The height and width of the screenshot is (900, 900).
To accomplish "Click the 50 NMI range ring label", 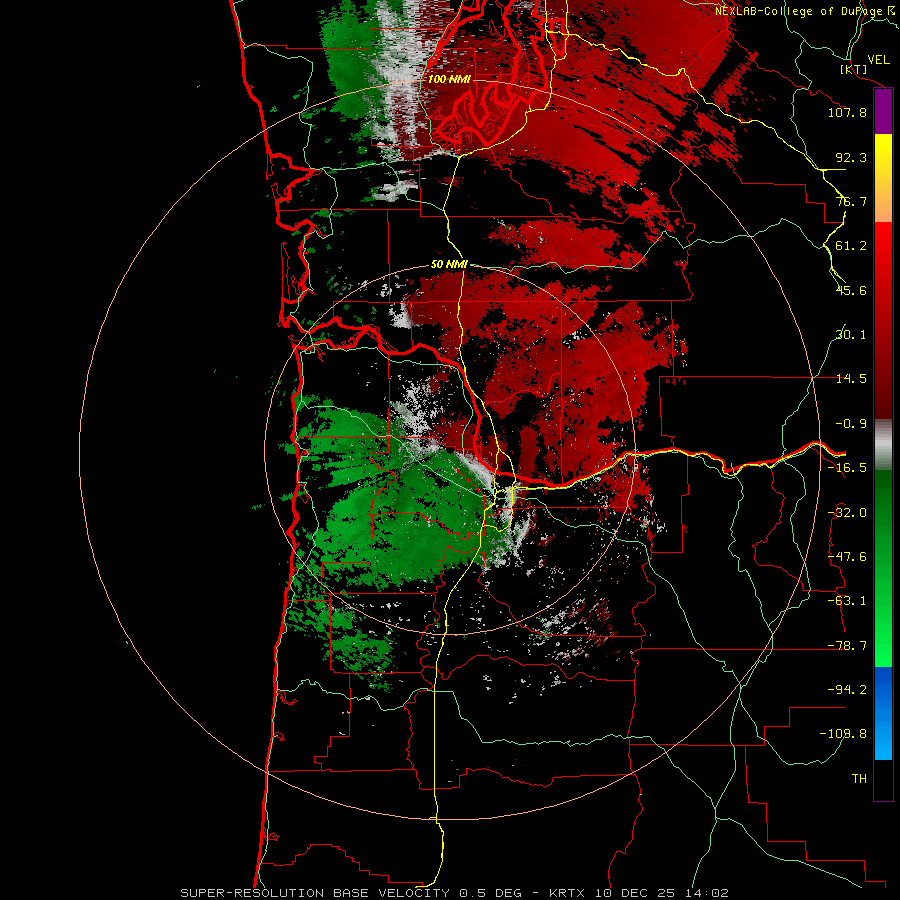I will point(449,264).
